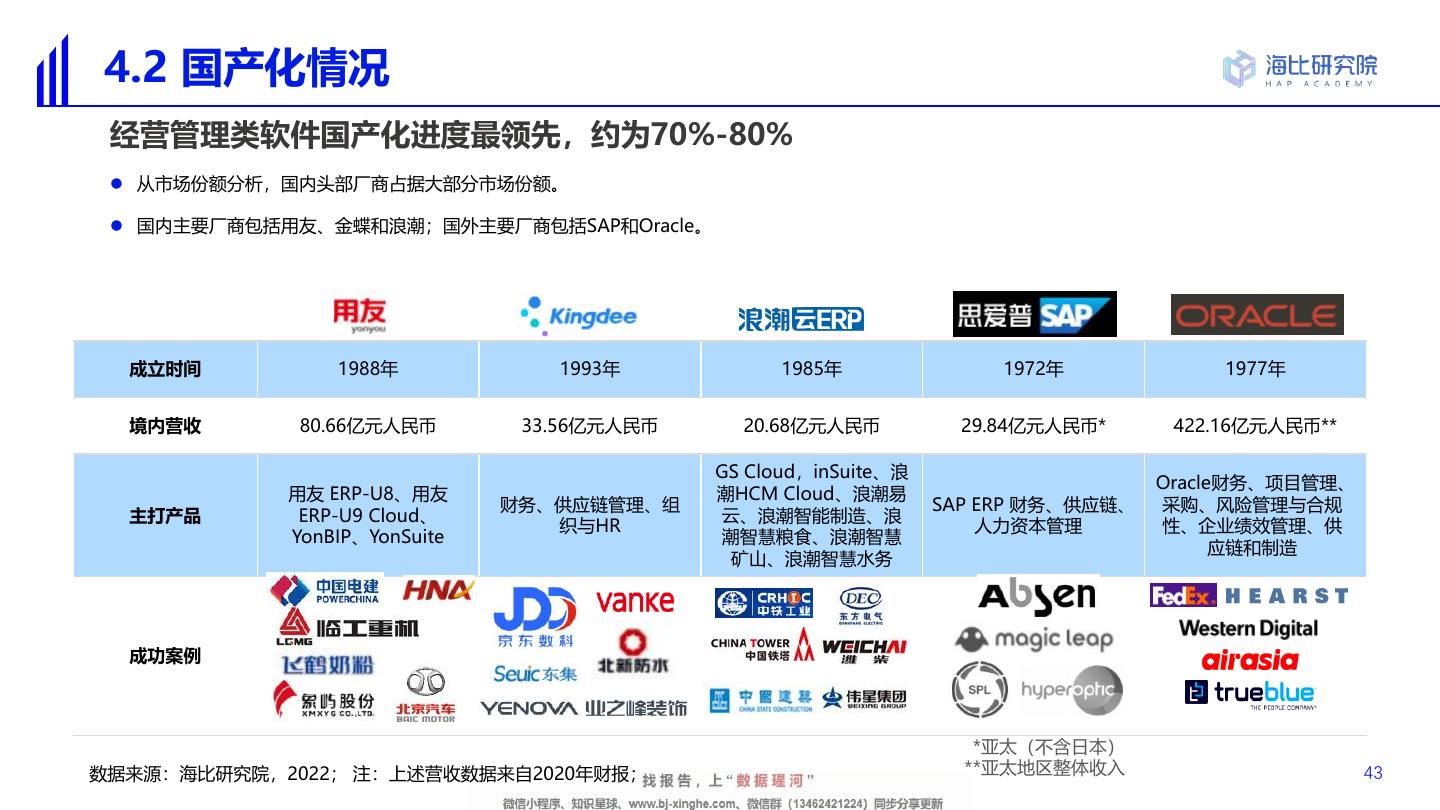
Task: Select the "1988年" cell
Action: pos(368,369)
